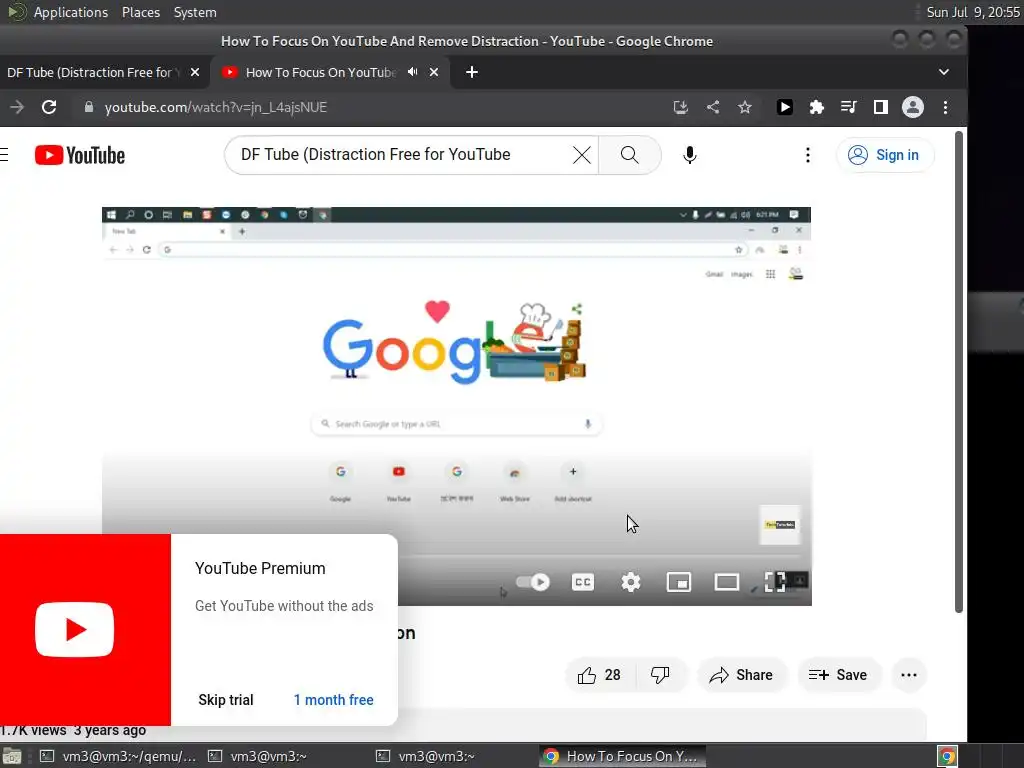Save video to playlist
This screenshot has height=768, width=1024.
pyautogui.click(x=839, y=675)
